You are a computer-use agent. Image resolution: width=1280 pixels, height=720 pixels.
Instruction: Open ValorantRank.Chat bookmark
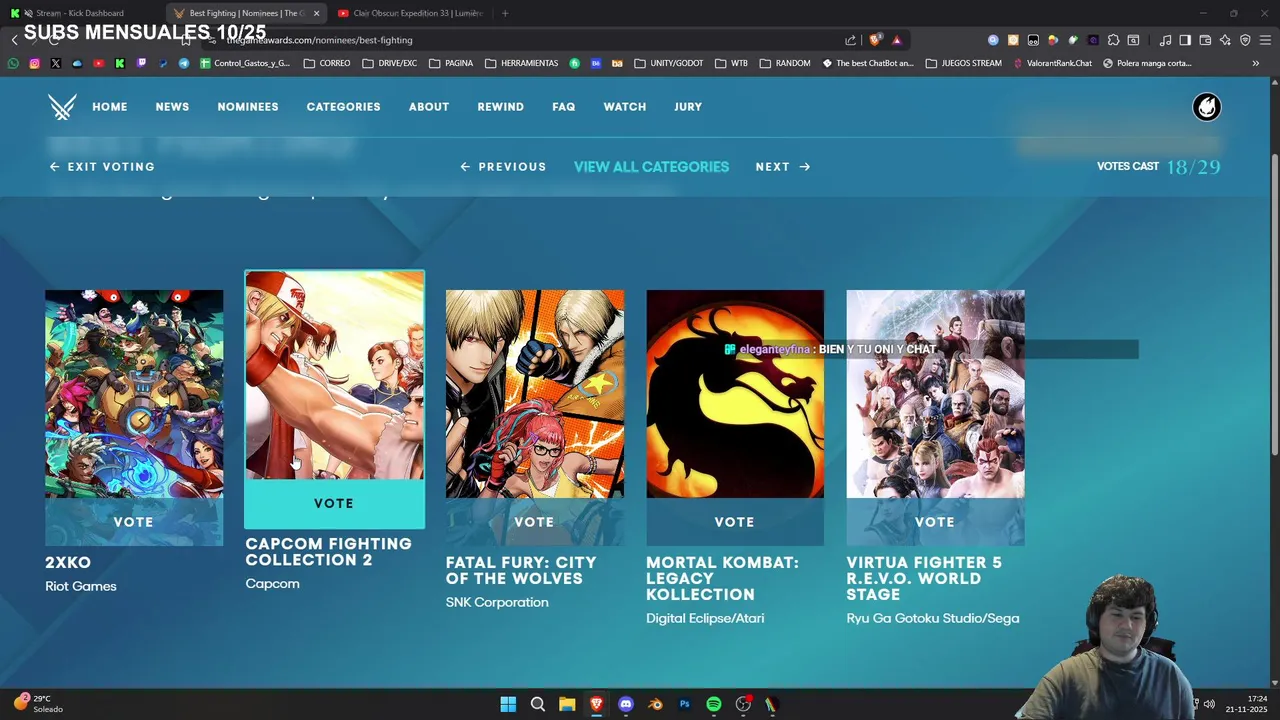(1052, 63)
